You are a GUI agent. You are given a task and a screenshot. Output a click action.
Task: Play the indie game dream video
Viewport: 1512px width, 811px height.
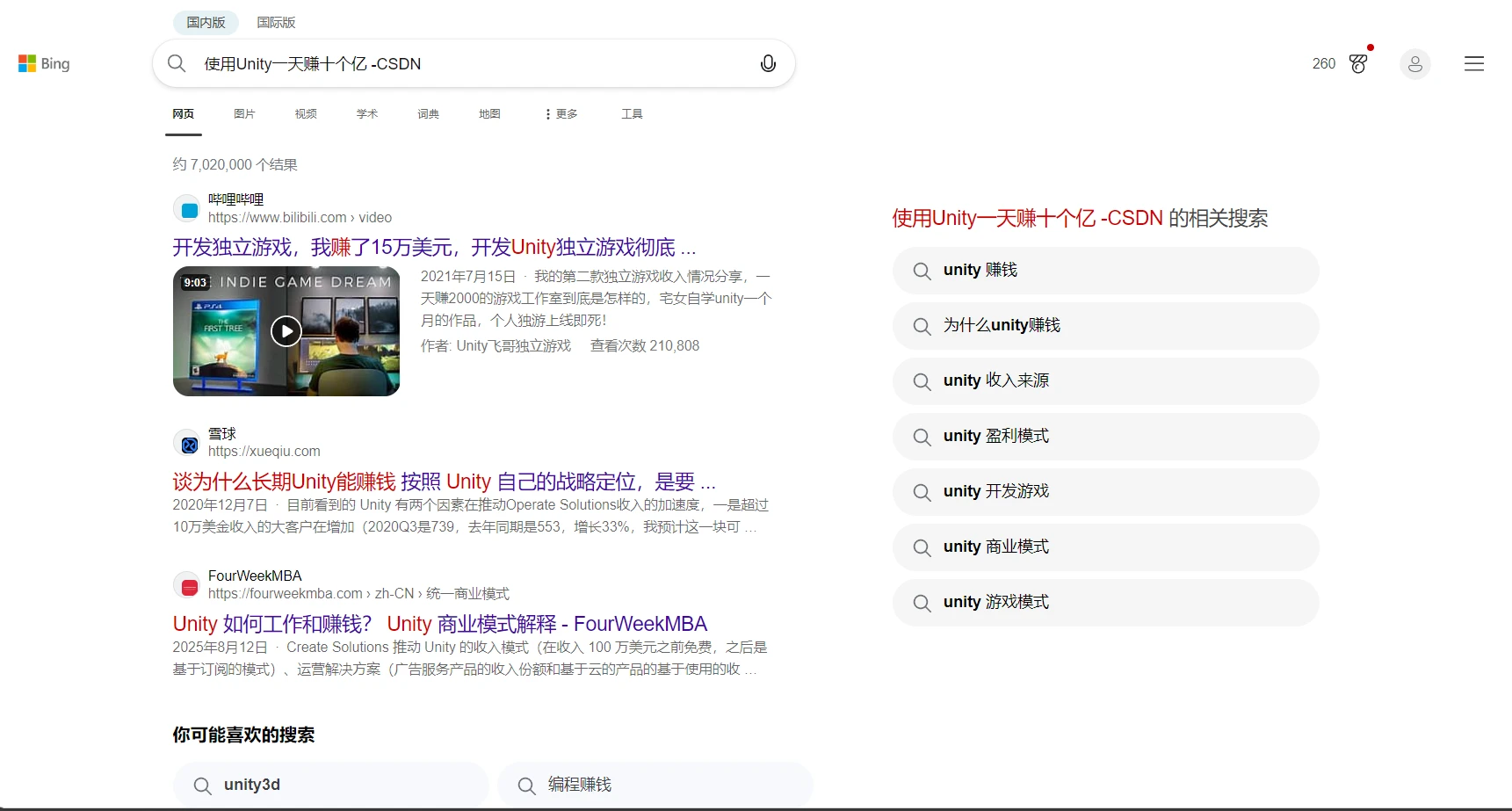coord(286,331)
